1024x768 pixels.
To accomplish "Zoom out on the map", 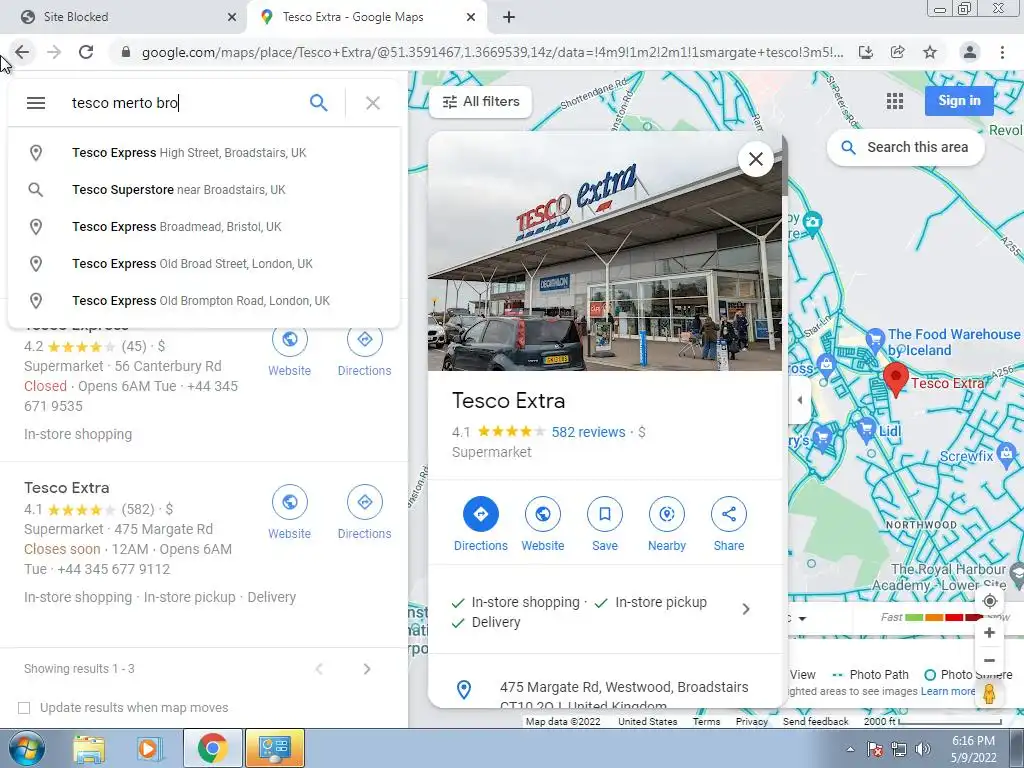I will point(989,661).
